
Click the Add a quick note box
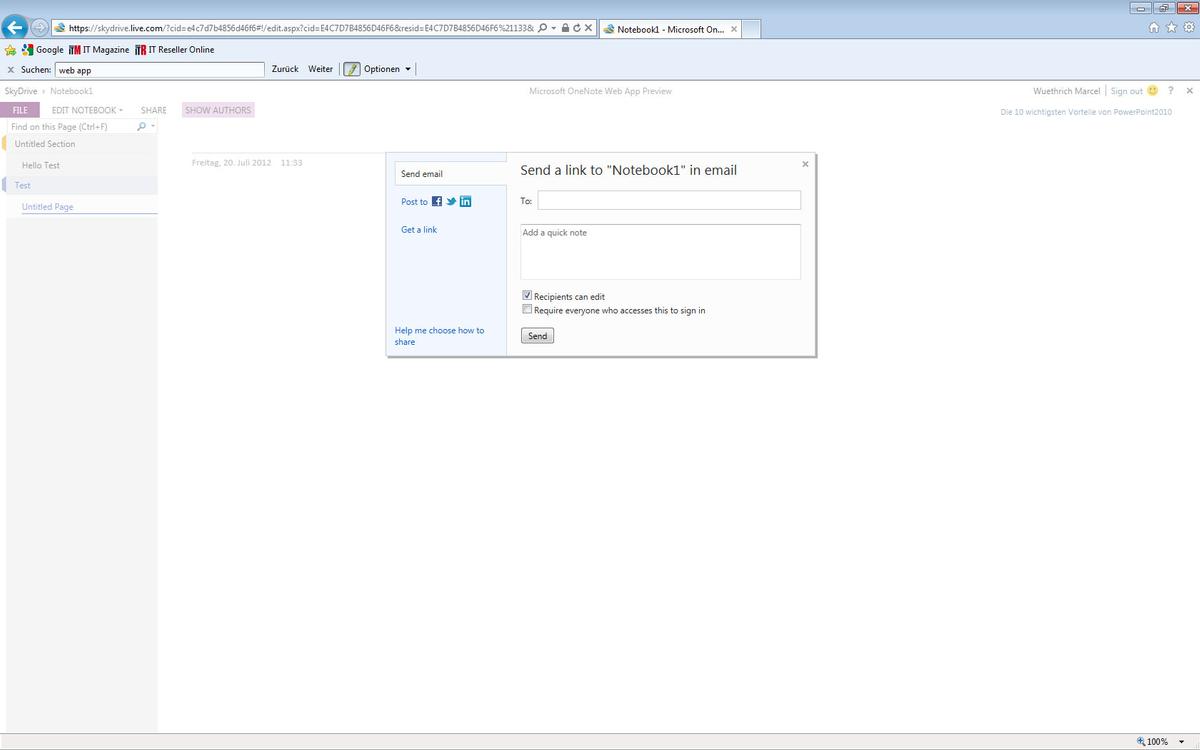click(x=661, y=252)
